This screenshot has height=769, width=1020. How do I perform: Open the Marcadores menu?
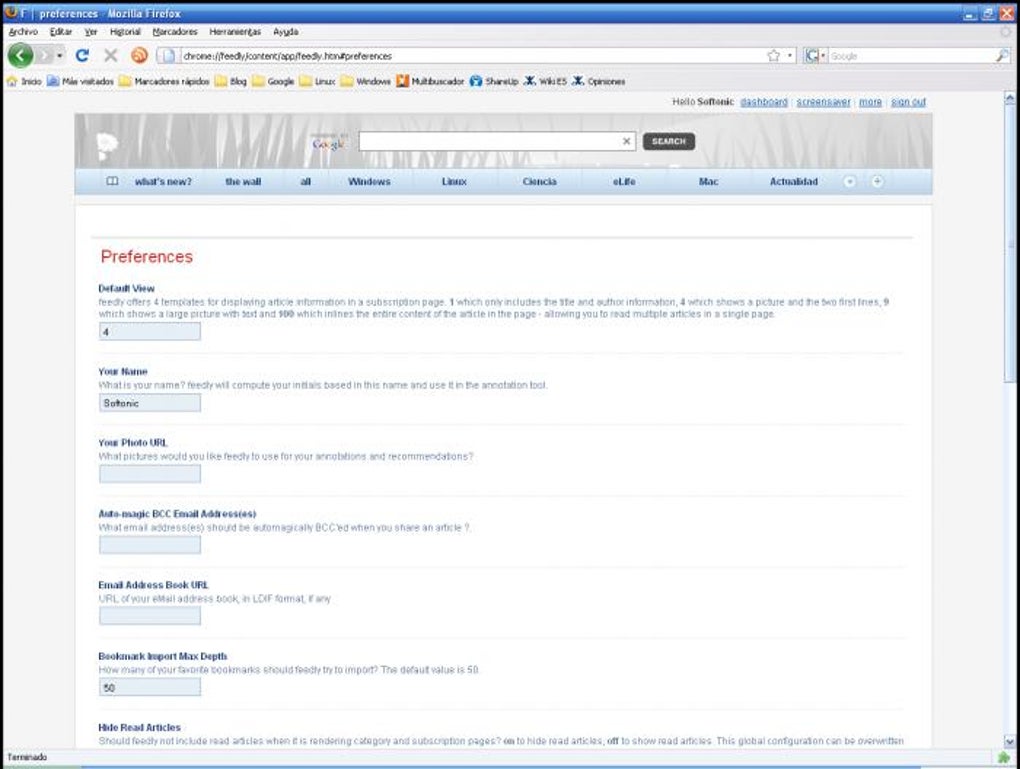[x=175, y=31]
